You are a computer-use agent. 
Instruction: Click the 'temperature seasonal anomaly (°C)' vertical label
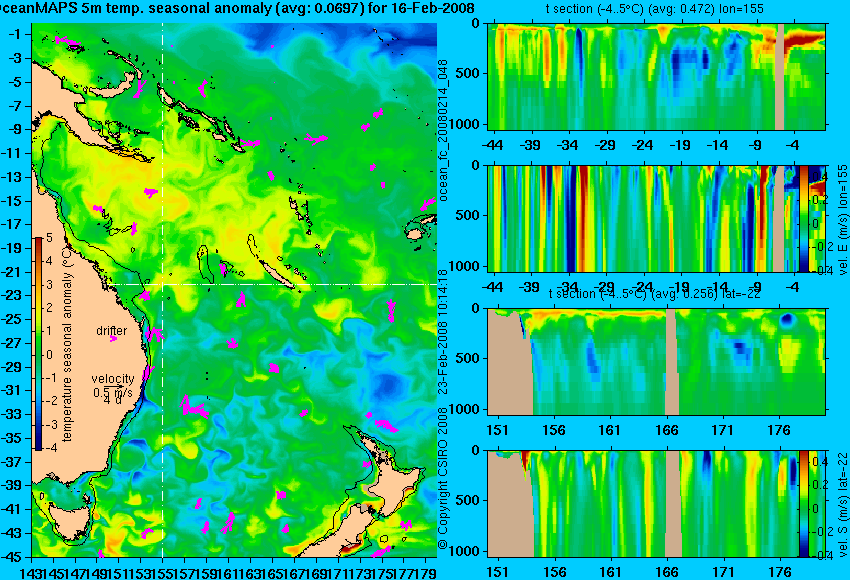click(x=67, y=343)
